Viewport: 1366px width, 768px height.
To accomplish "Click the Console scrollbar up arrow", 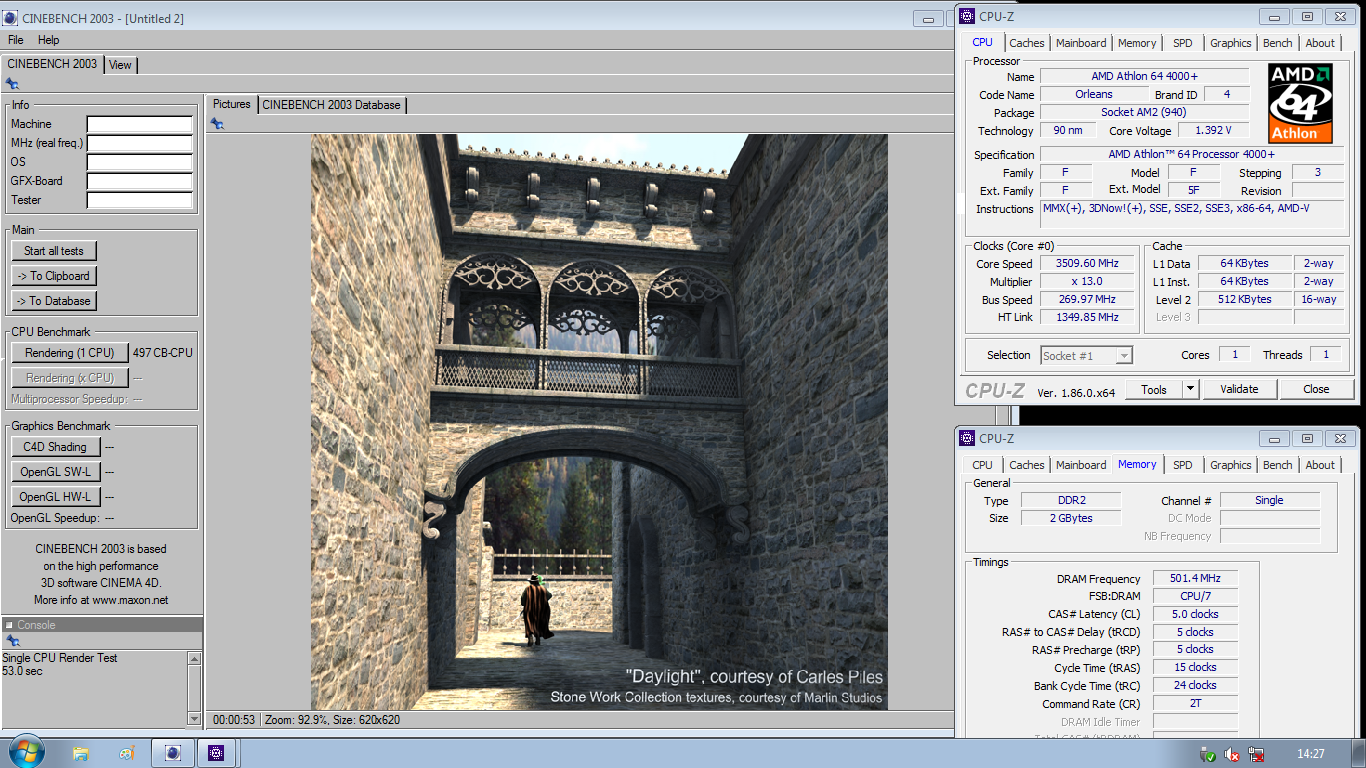I will (x=194, y=658).
